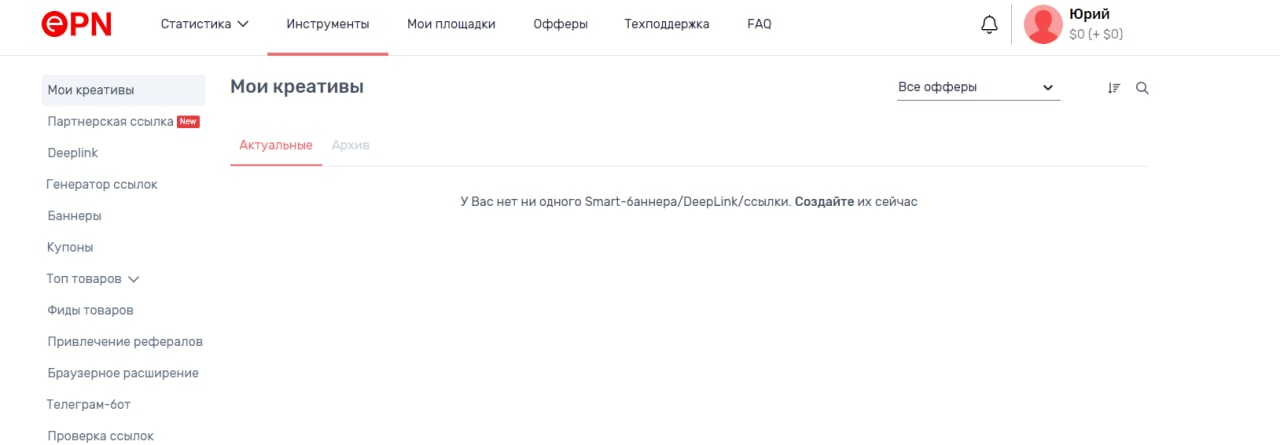Click the ePN logo
This screenshot has width=1280, height=445.
coord(76,24)
